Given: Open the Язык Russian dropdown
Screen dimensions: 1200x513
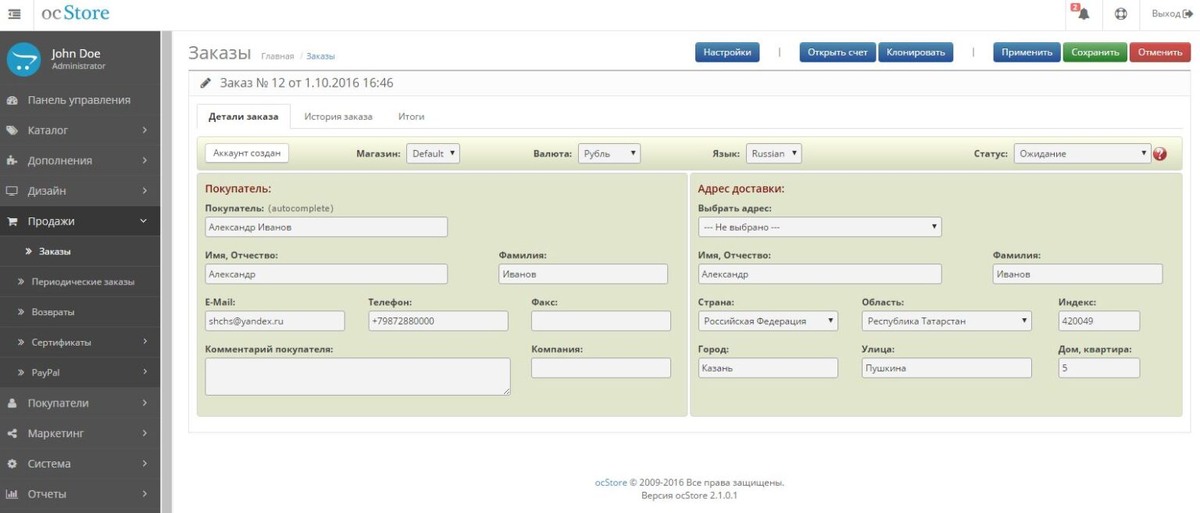Looking at the screenshot, I should (774, 154).
